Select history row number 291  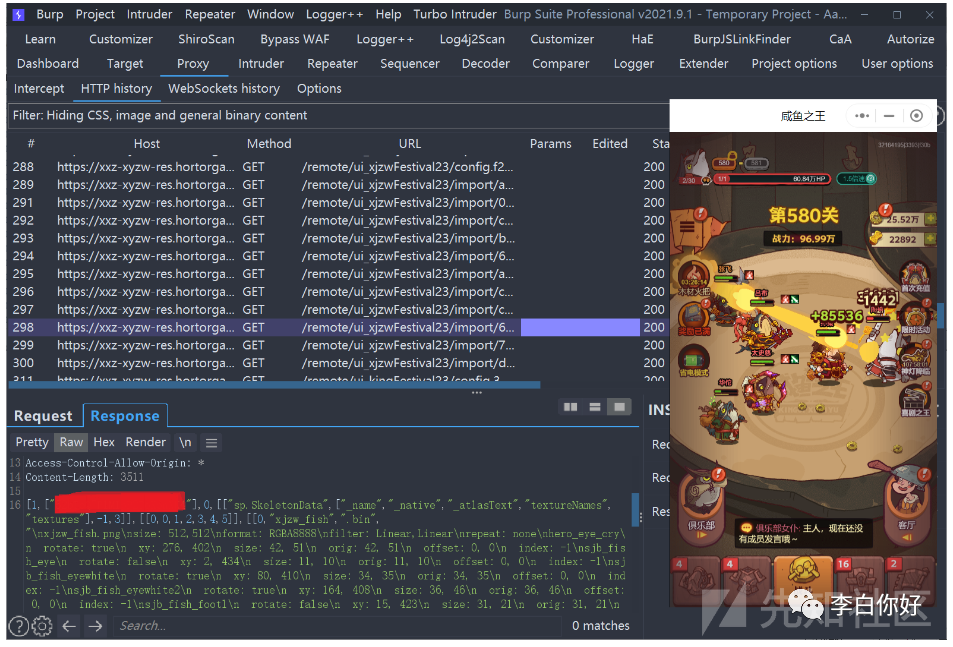338,202
